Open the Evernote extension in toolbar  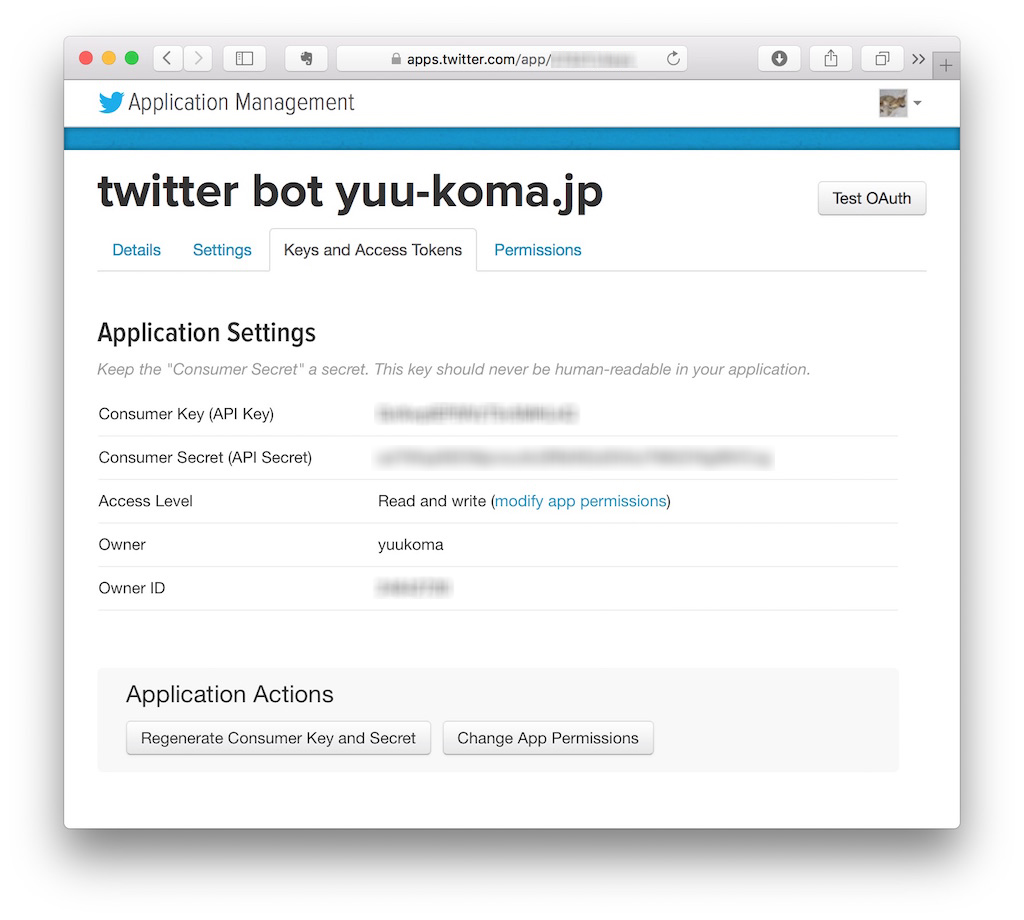point(306,58)
